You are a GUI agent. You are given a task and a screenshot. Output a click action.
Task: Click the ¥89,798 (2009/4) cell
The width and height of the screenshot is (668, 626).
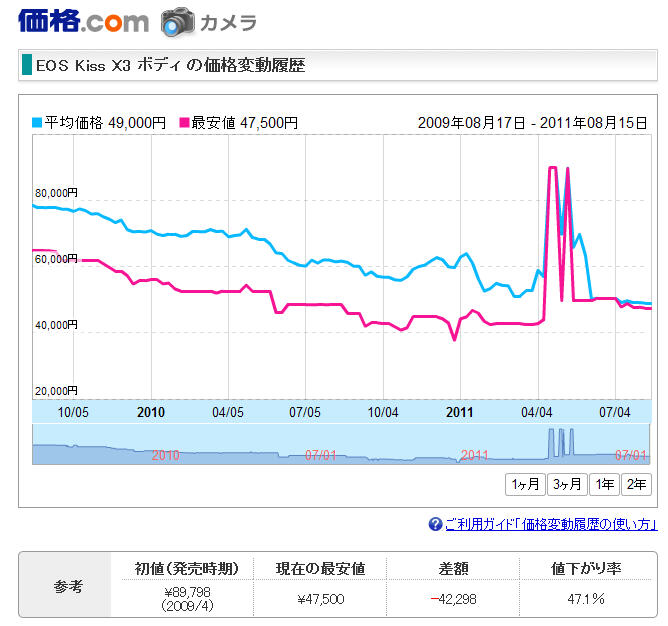click(187, 599)
